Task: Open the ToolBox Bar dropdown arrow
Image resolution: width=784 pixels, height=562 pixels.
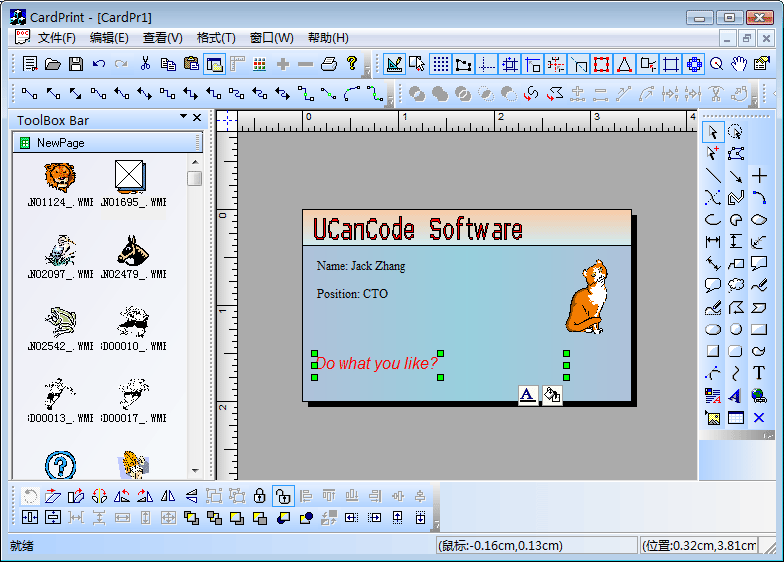Action: point(183,118)
